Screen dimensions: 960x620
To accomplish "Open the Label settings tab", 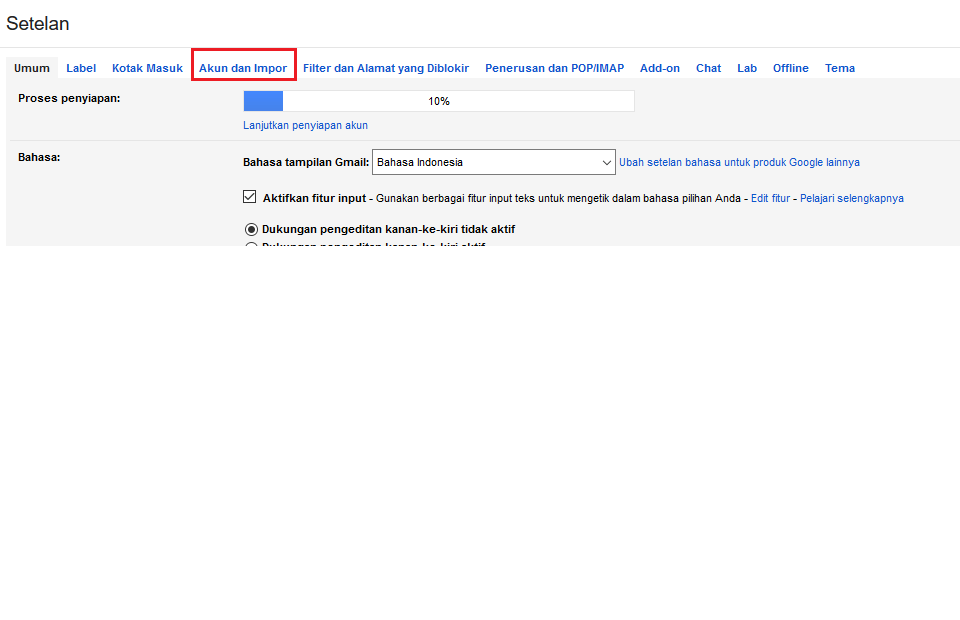I will coord(81,68).
